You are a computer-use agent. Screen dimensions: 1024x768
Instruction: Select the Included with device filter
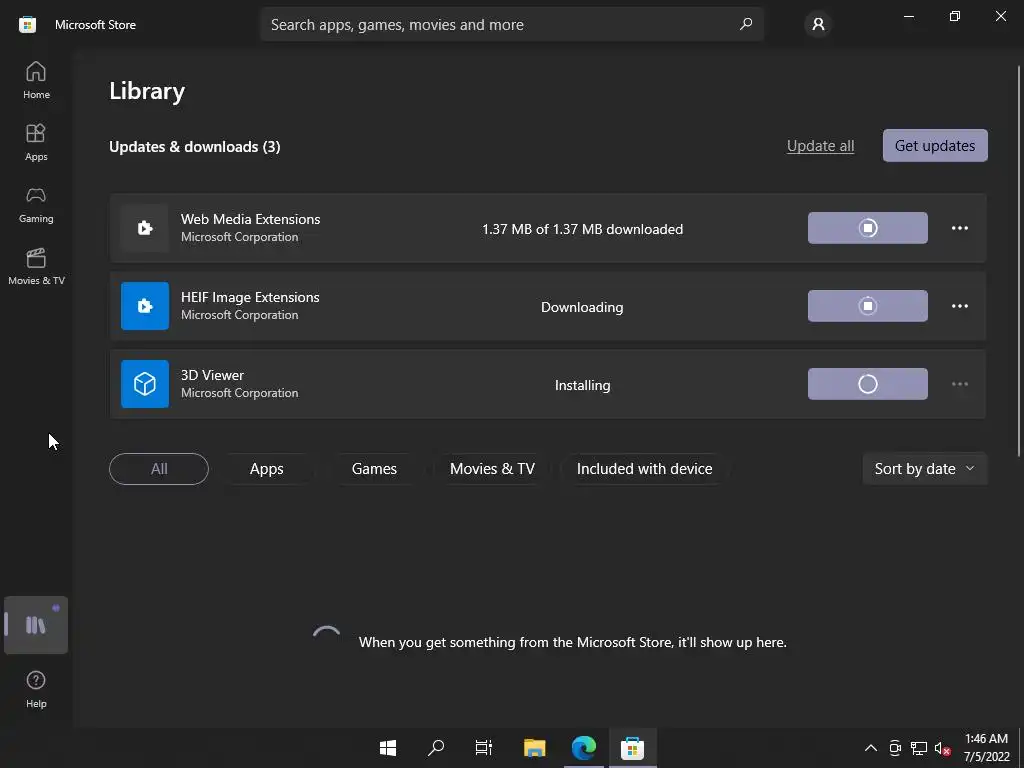point(645,469)
